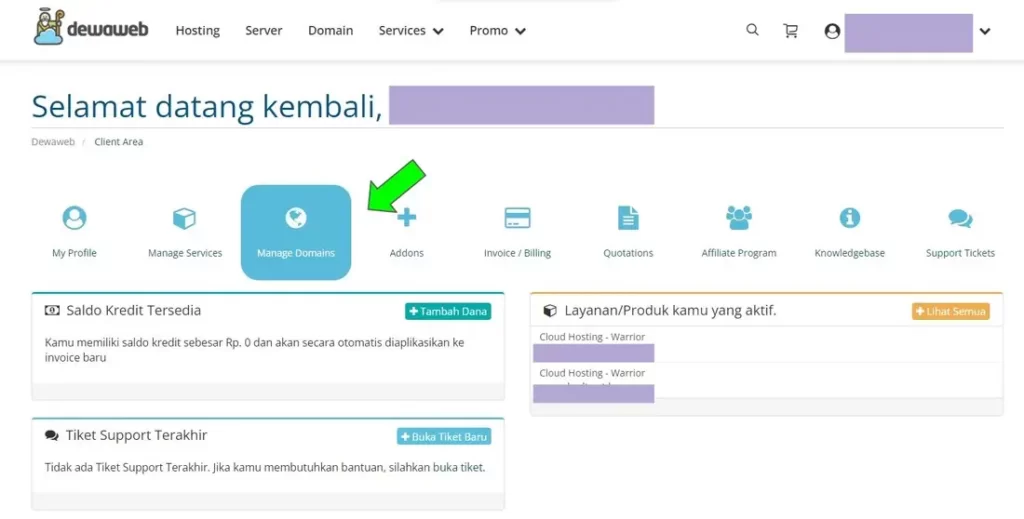Click the Tiket Support Terakhir heading
Viewport: 1024px width, 519px height.
click(136, 435)
